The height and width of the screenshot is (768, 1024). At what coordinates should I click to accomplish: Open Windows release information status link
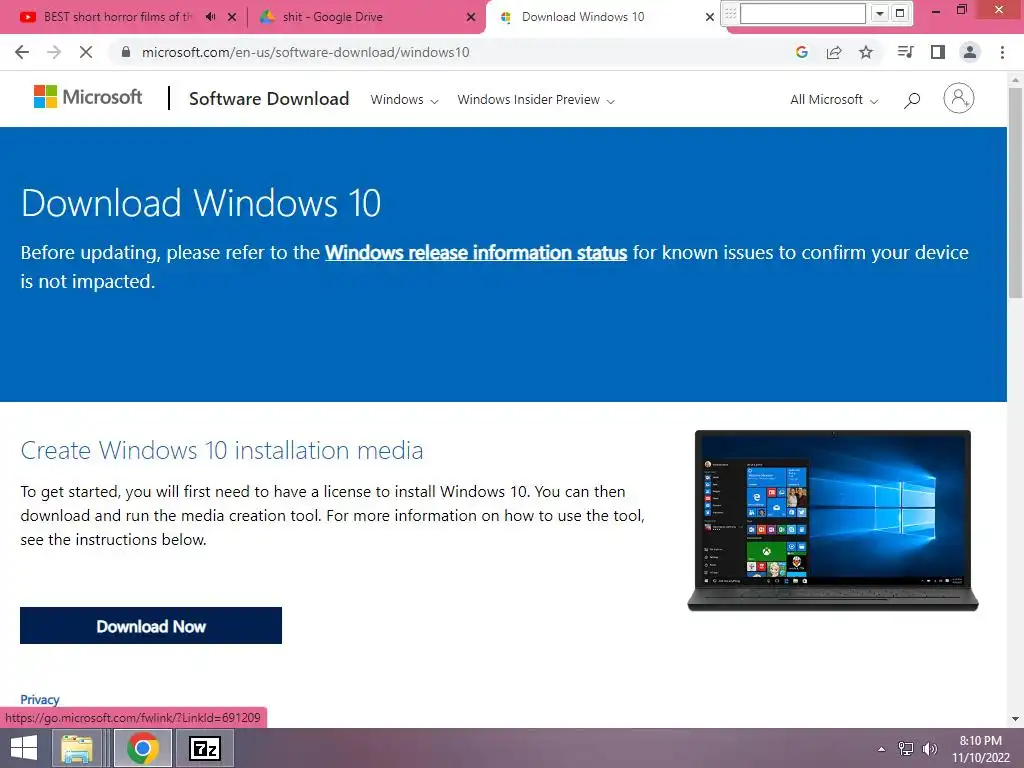click(476, 253)
